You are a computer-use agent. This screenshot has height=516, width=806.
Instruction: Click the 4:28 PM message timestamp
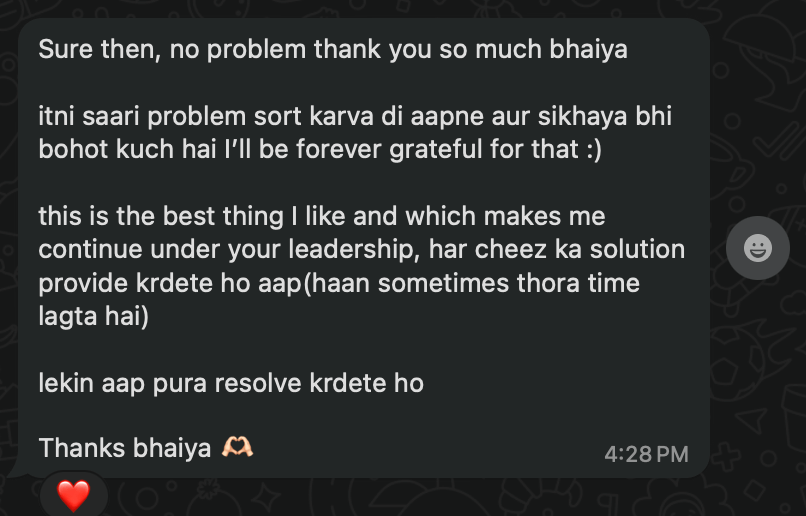coord(646,454)
